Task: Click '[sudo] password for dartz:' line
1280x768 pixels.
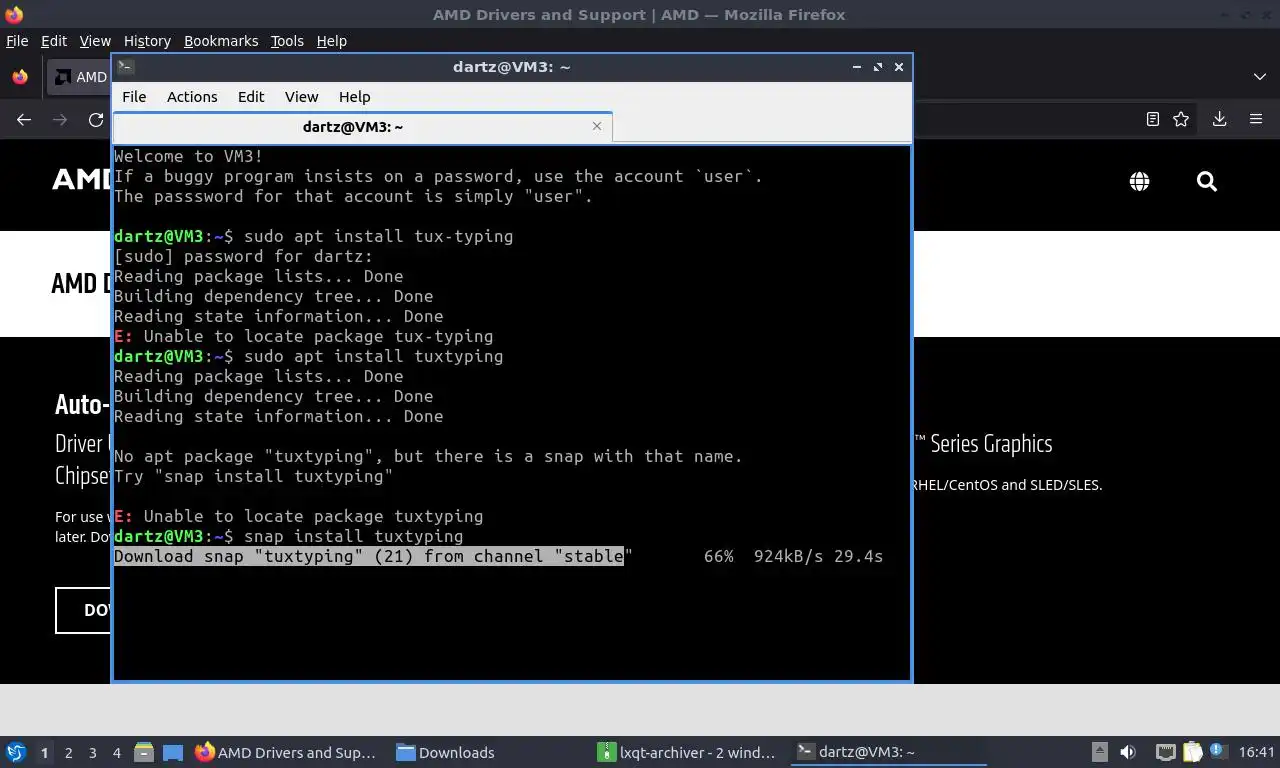Action: 243,256
